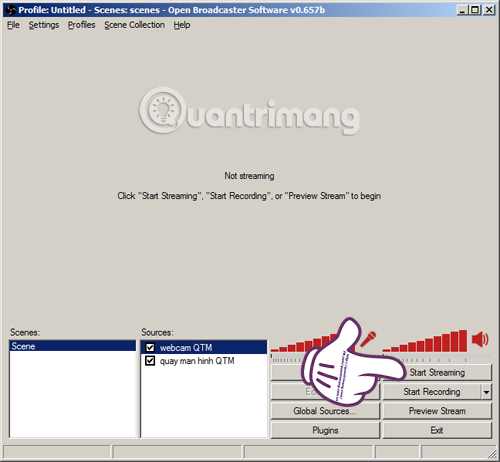Viewport: 500px width, 462px height.
Task: Toggle the webcam QTM source checkbox
Action: [x=150, y=347]
